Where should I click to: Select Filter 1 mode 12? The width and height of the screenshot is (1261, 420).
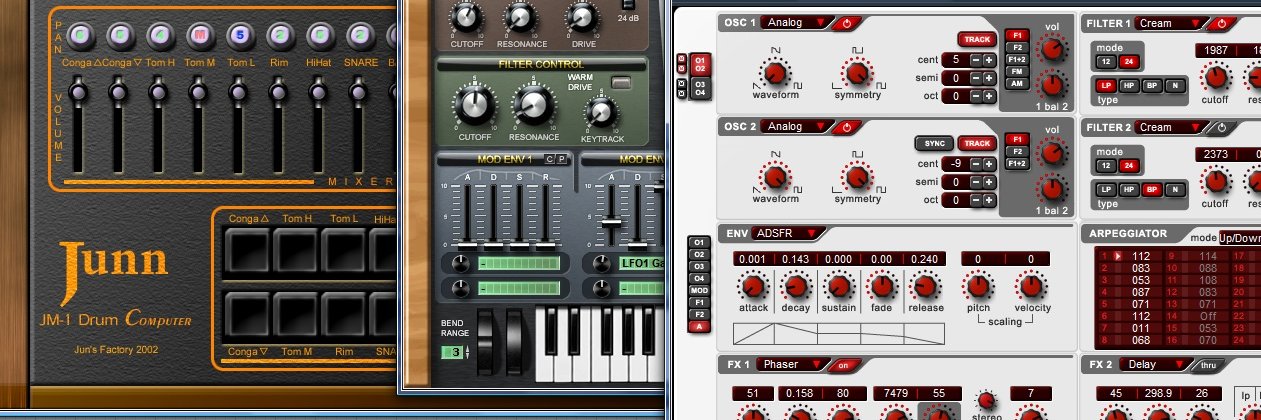[x=1105, y=62]
